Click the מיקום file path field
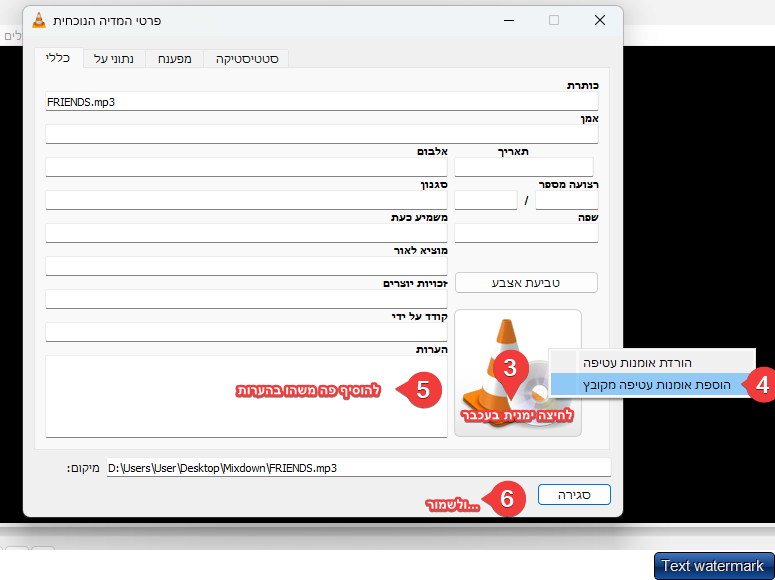 359,468
